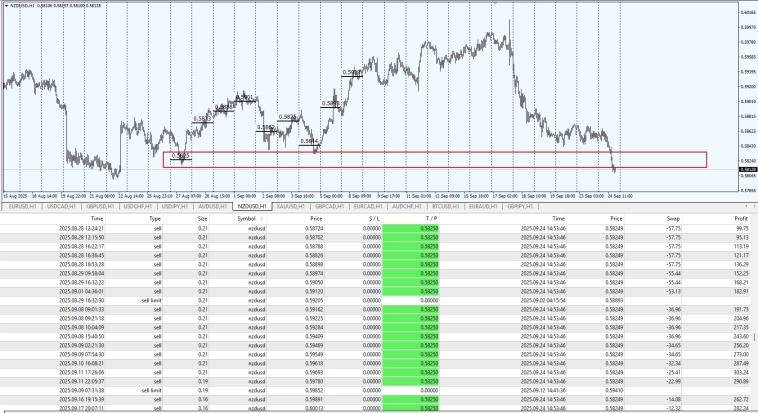Select sell limit row opened 2025.09.09 07:31:38

375,390
